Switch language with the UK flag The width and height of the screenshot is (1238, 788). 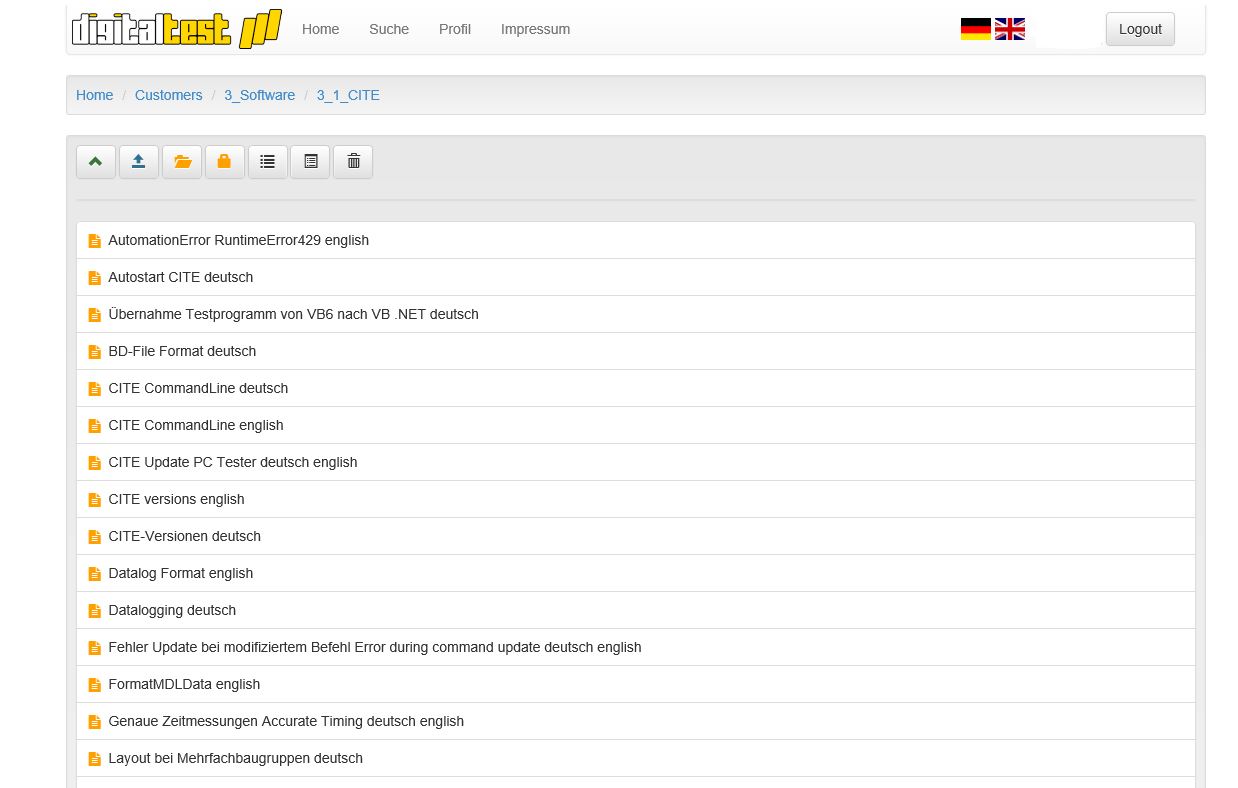1010,29
